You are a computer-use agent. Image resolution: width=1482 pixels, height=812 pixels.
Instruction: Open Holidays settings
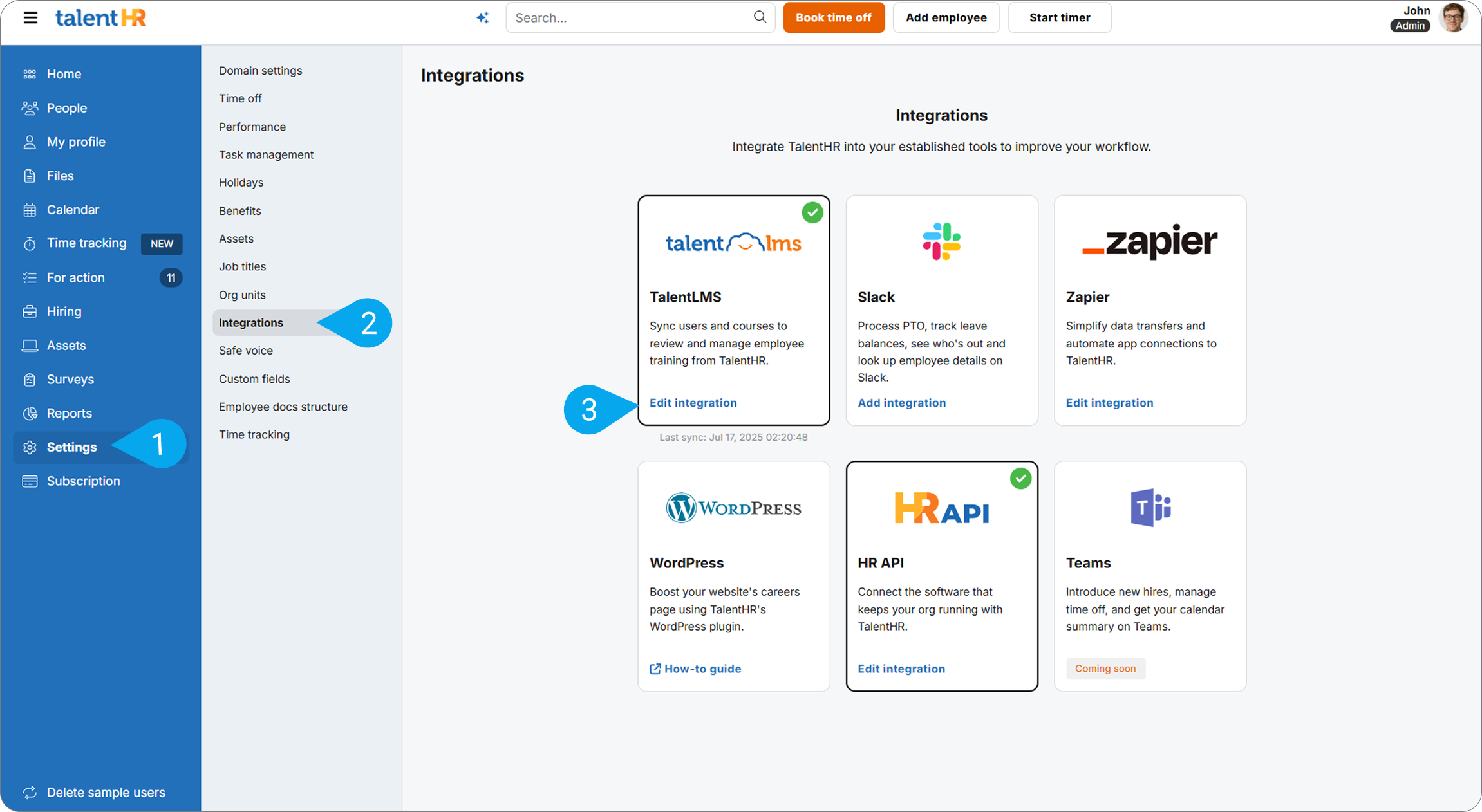(x=241, y=183)
